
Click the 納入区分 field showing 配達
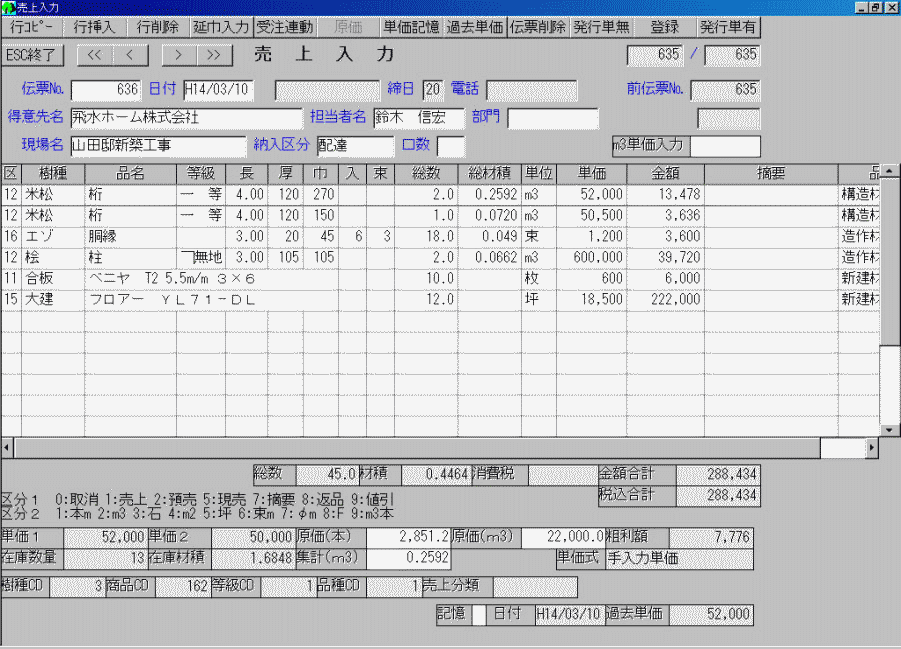[x=355, y=145]
